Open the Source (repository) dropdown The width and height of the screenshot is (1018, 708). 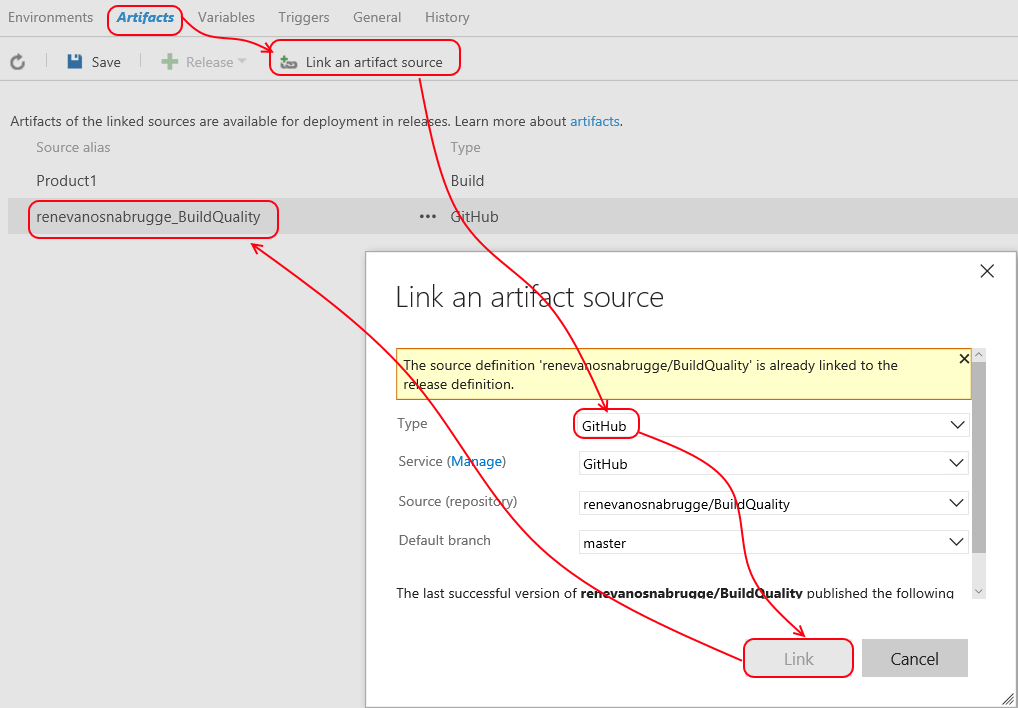point(955,503)
